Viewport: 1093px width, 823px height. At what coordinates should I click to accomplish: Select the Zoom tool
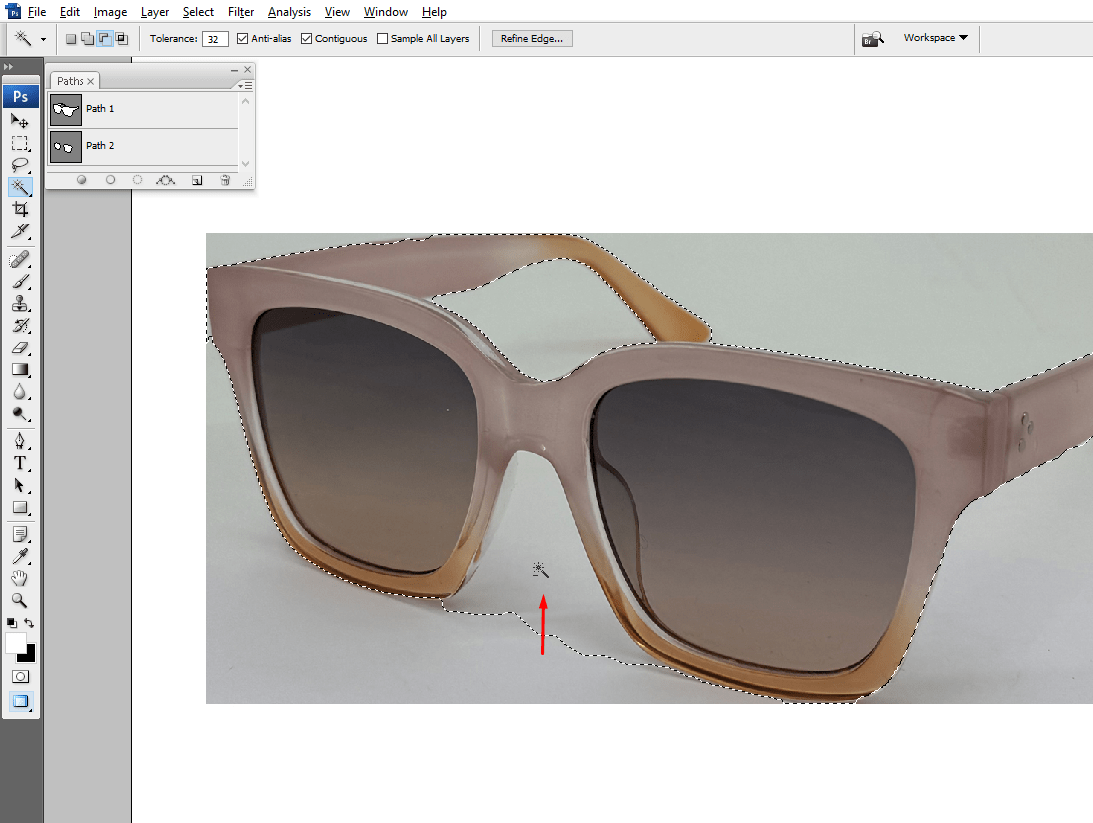(x=20, y=600)
